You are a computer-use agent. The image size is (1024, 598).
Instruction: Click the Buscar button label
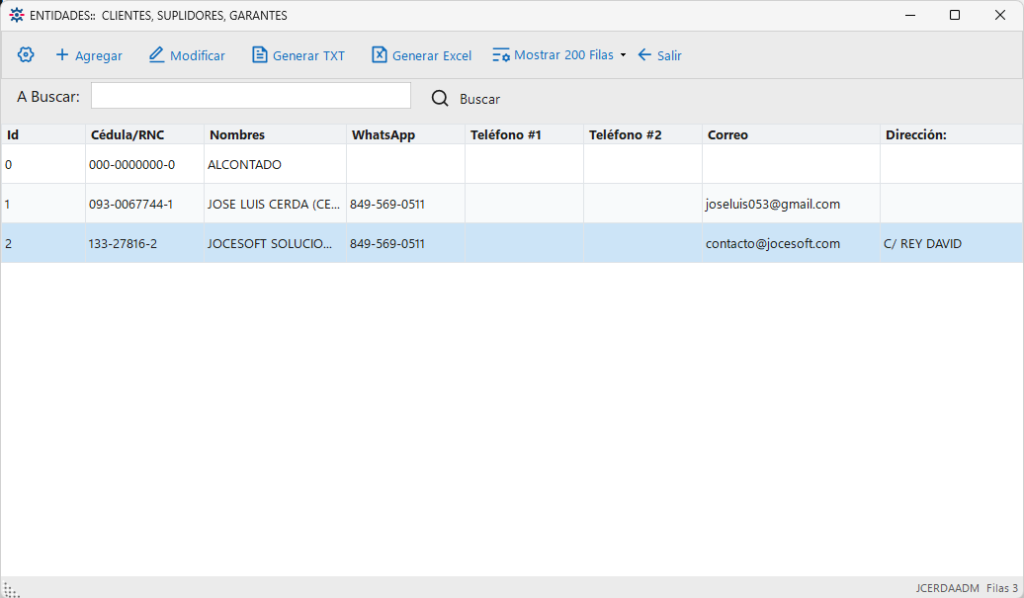[x=480, y=99]
